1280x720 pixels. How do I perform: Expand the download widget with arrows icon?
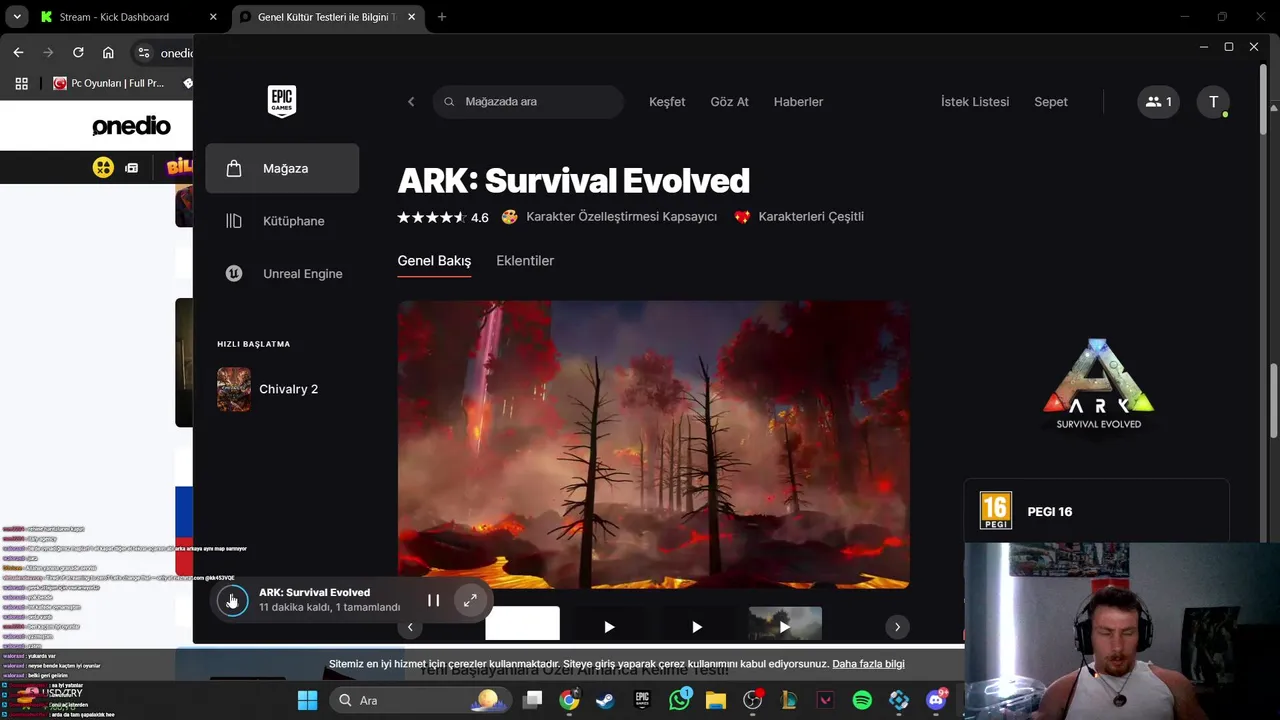pos(470,600)
